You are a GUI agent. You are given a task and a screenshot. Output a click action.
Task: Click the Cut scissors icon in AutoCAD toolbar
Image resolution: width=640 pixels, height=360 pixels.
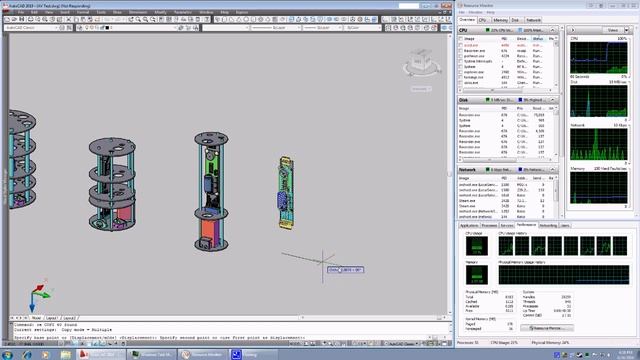[69, 19]
